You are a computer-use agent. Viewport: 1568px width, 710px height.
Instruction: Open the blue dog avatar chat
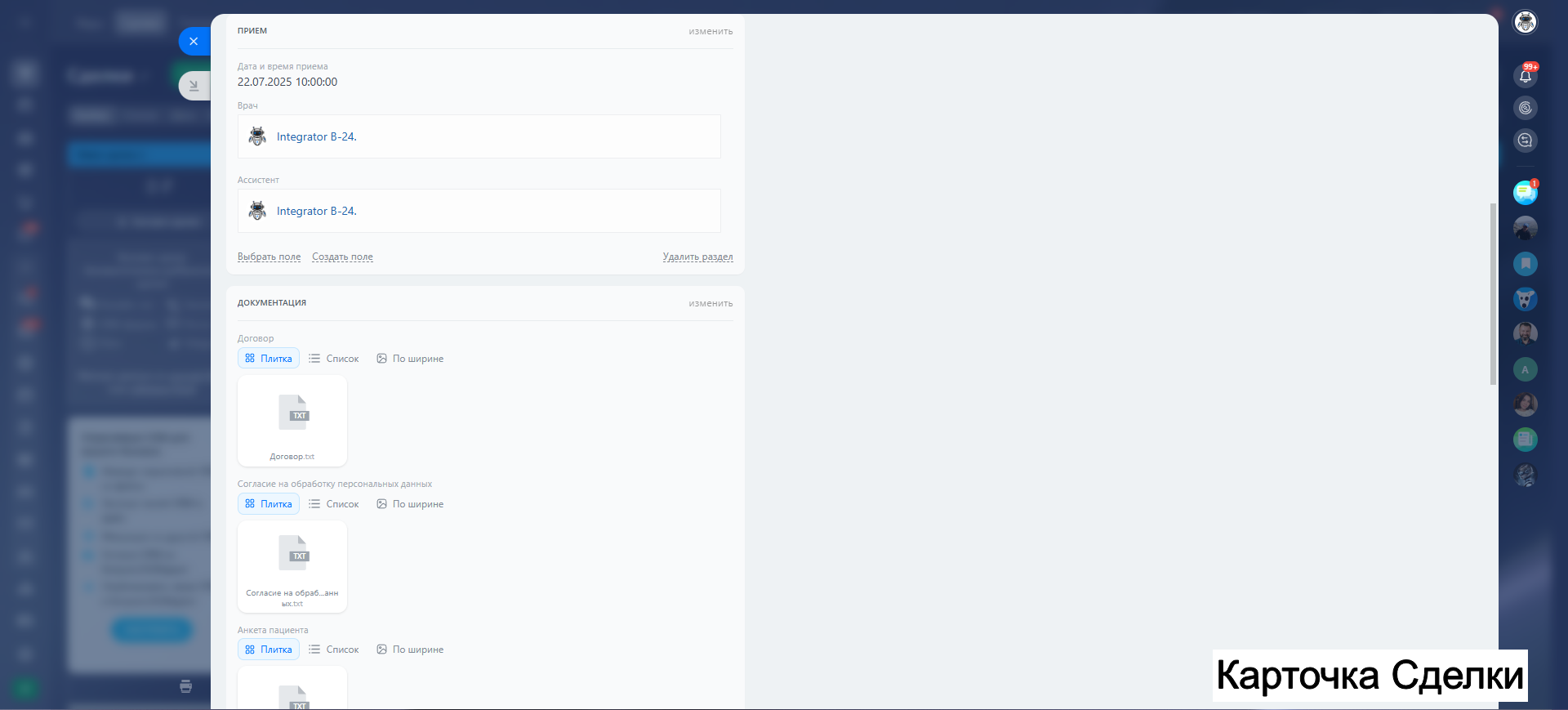coord(1525,299)
